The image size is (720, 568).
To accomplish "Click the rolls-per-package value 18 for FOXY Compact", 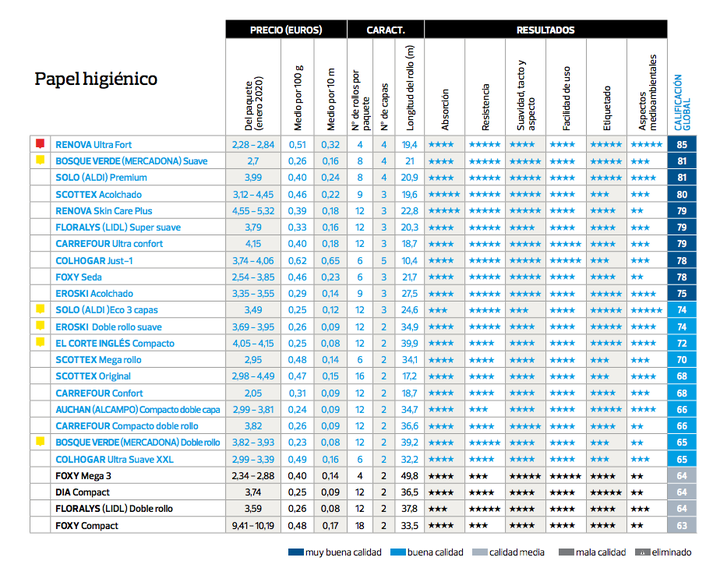I will click(360, 525).
